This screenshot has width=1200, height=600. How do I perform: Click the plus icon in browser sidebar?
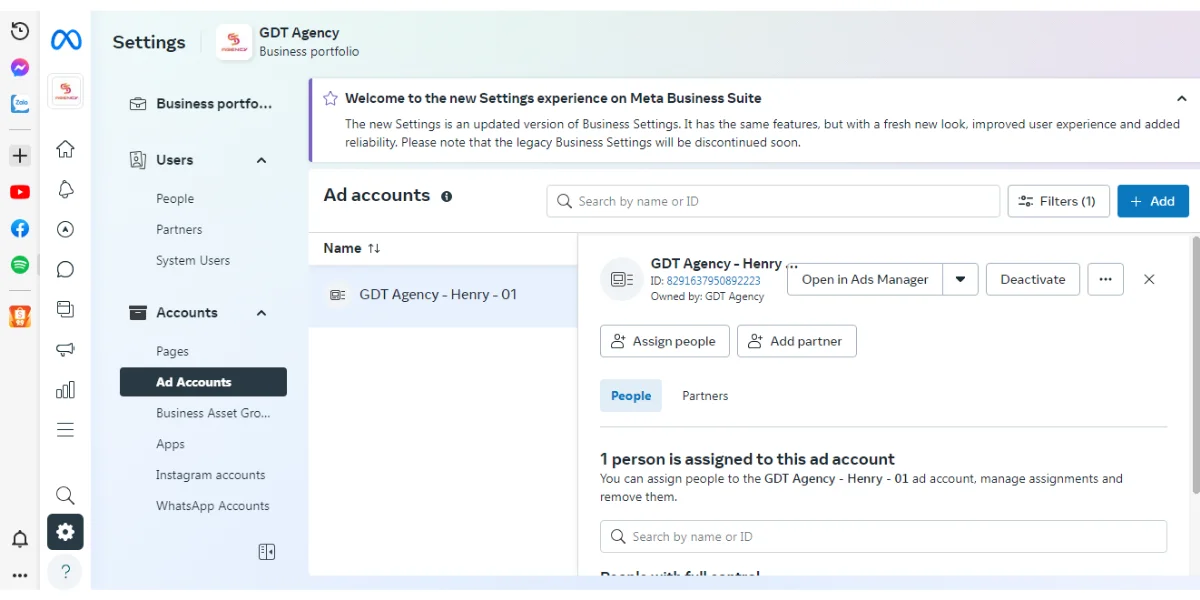[19, 156]
